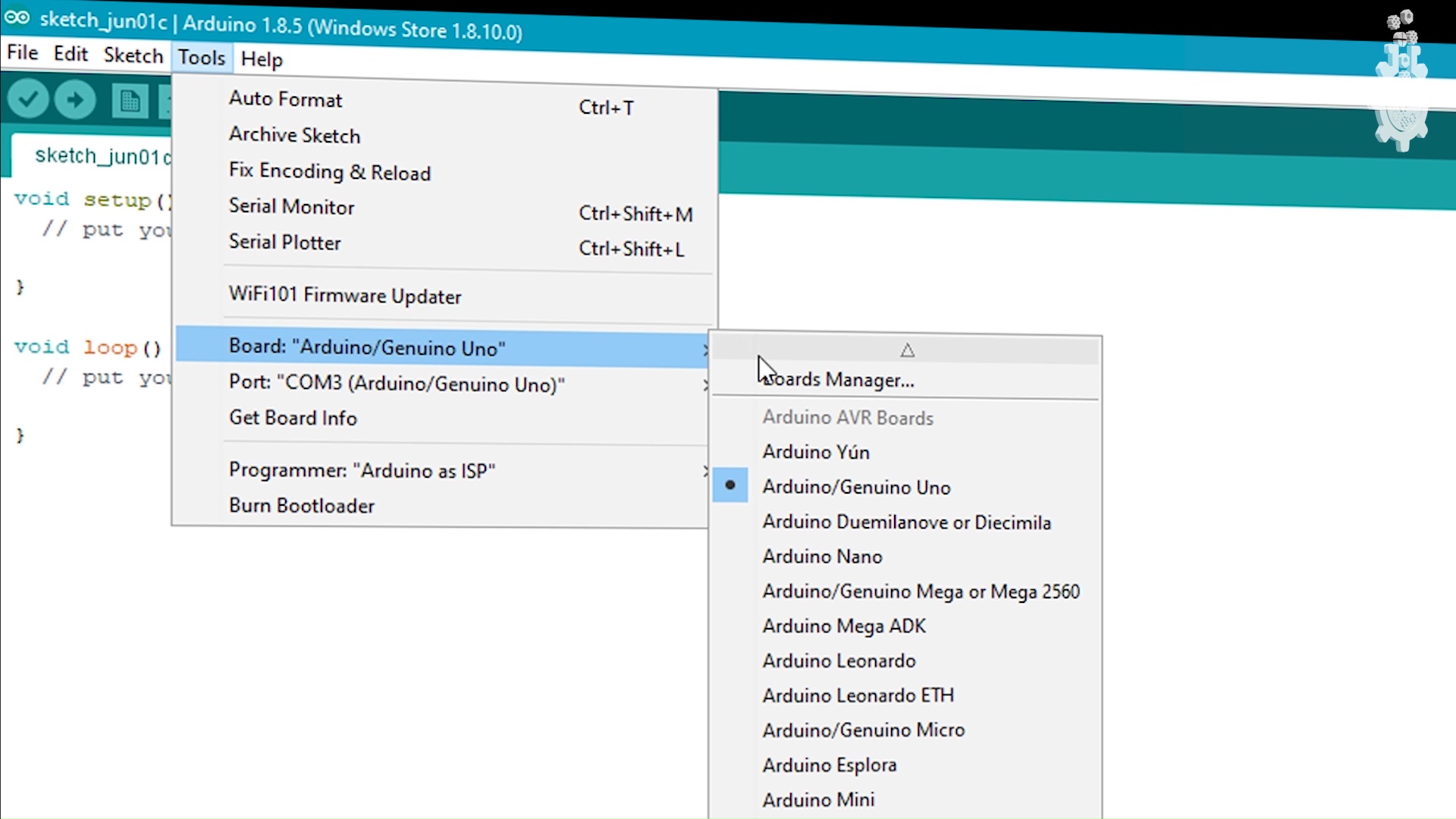
Task: Click the 'void setup' line in editor
Action: [x=93, y=199]
